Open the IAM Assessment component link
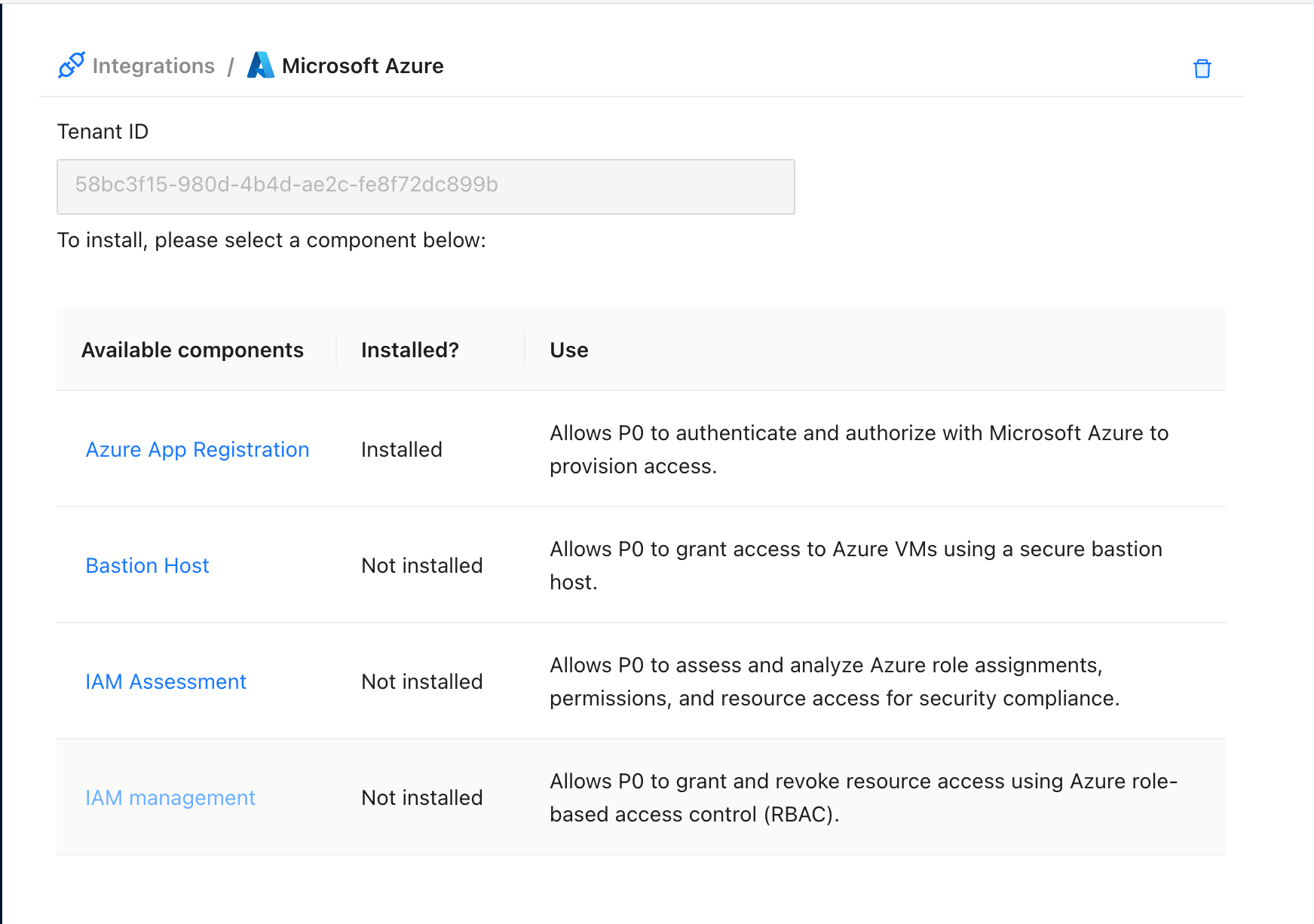This screenshot has height=924, width=1314. click(x=166, y=682)
